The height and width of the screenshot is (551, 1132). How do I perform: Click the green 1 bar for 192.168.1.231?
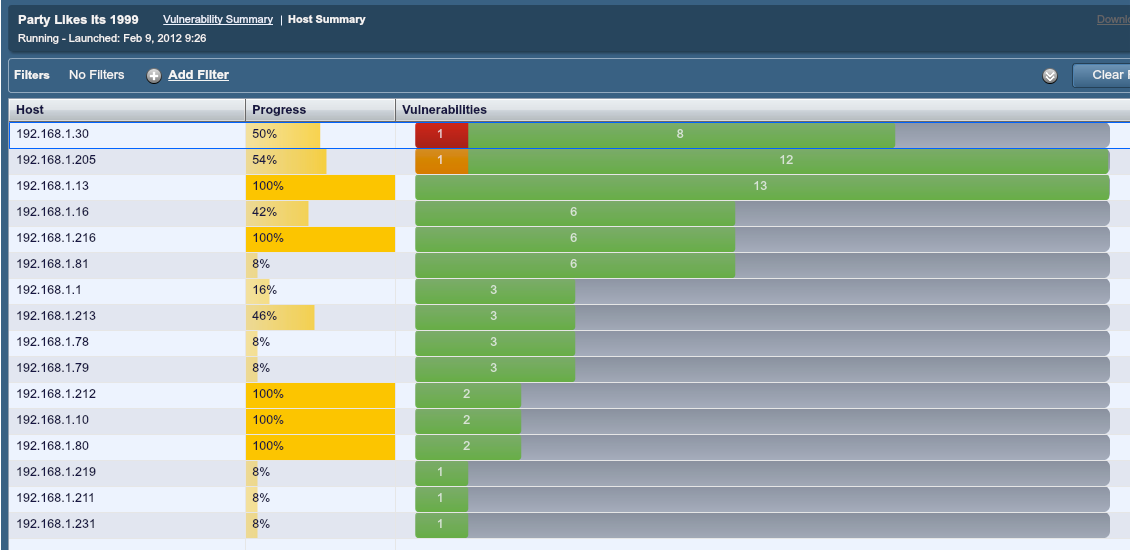441,525
